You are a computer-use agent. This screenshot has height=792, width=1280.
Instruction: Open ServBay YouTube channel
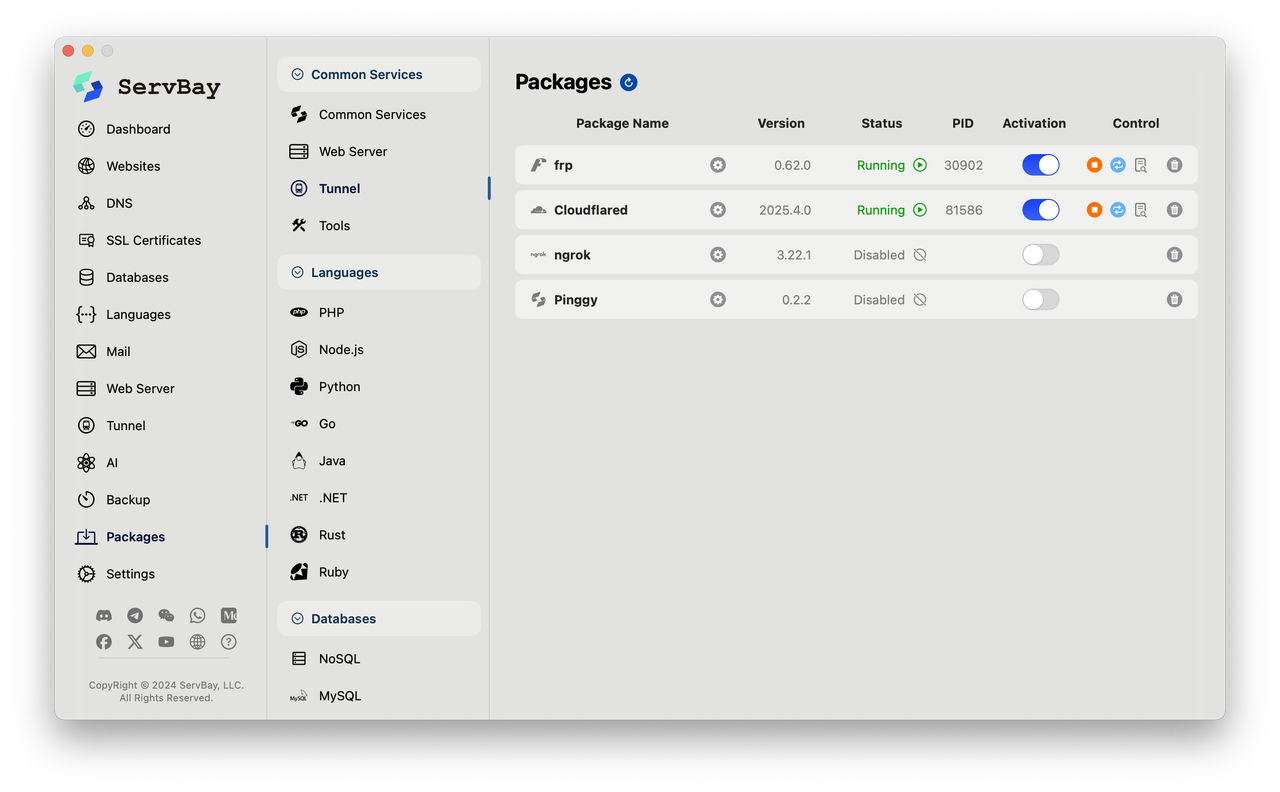pyautogui.click(x=166, y=642)
